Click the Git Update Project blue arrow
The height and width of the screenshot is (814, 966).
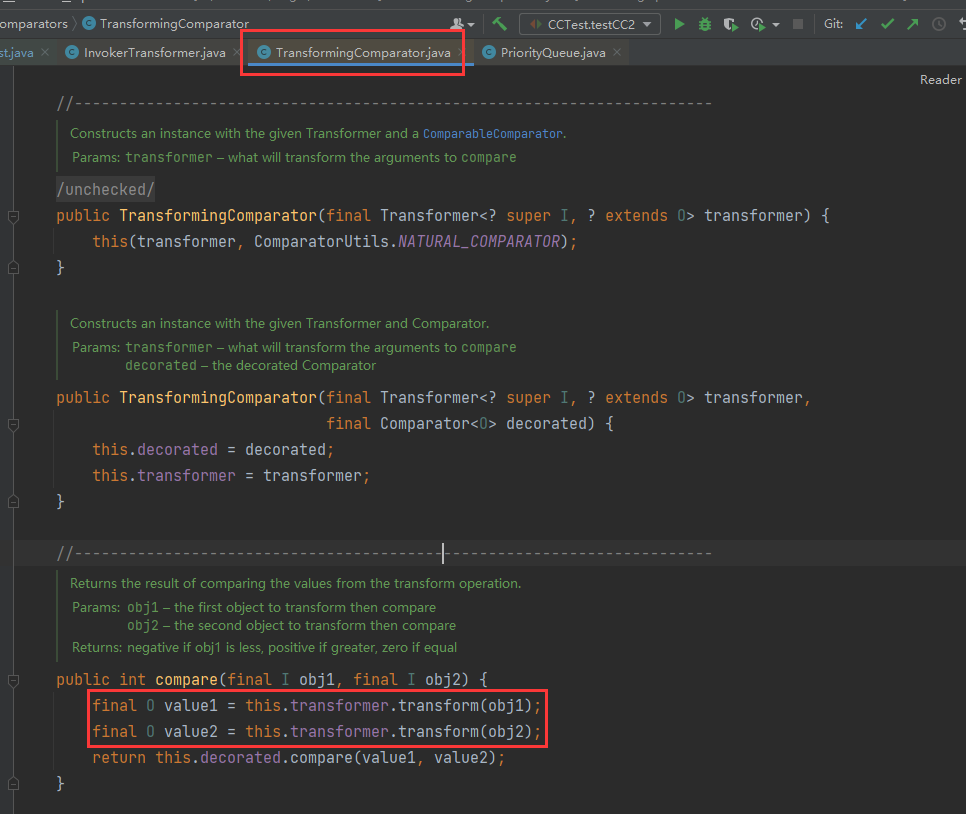pos(861,24)
